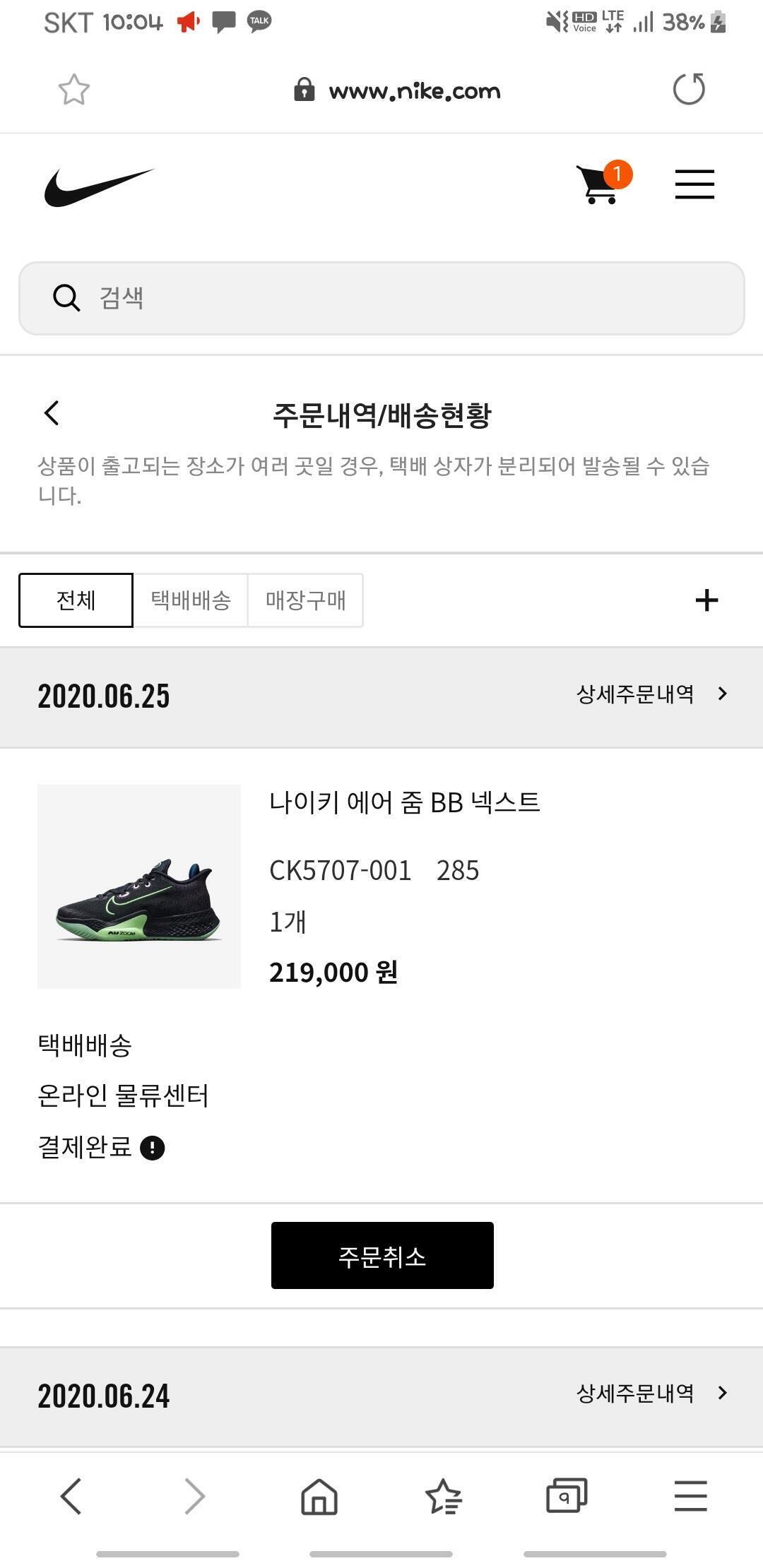Image resolution: width=763 pixels, height=1568 pixels.
Task: Tap the Nike swoosh logo
Action: (x=99, y=187)
